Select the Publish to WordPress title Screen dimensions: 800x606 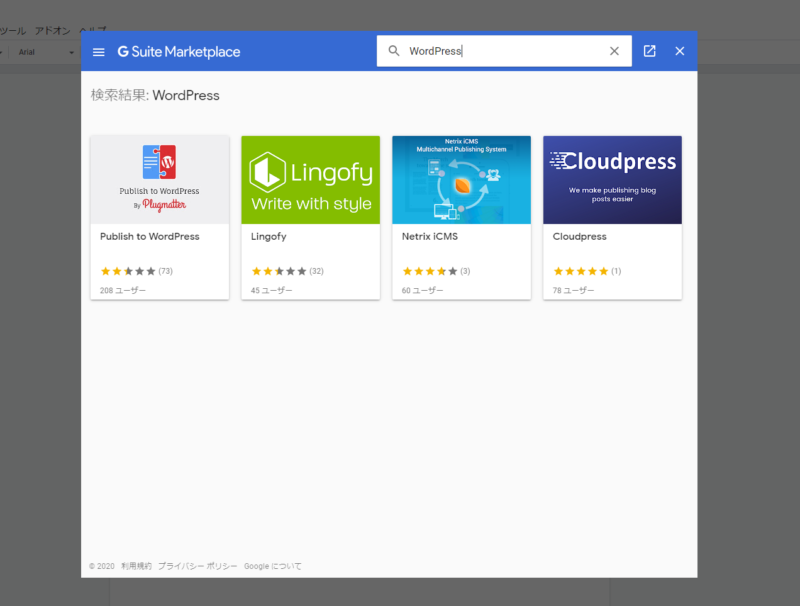click(x=149, y=236)
